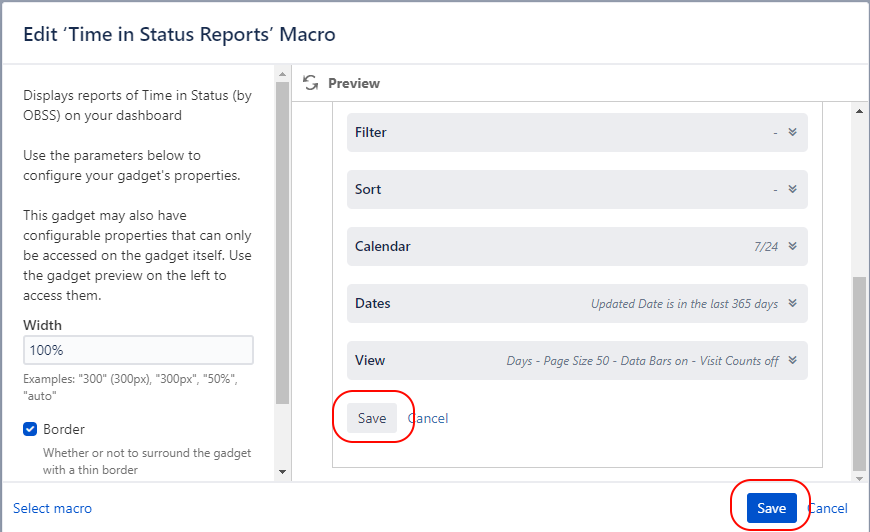Click the Preview refresh icon
Image resolution: width=870 pixels, height=532 pixels.
point(311,84)
